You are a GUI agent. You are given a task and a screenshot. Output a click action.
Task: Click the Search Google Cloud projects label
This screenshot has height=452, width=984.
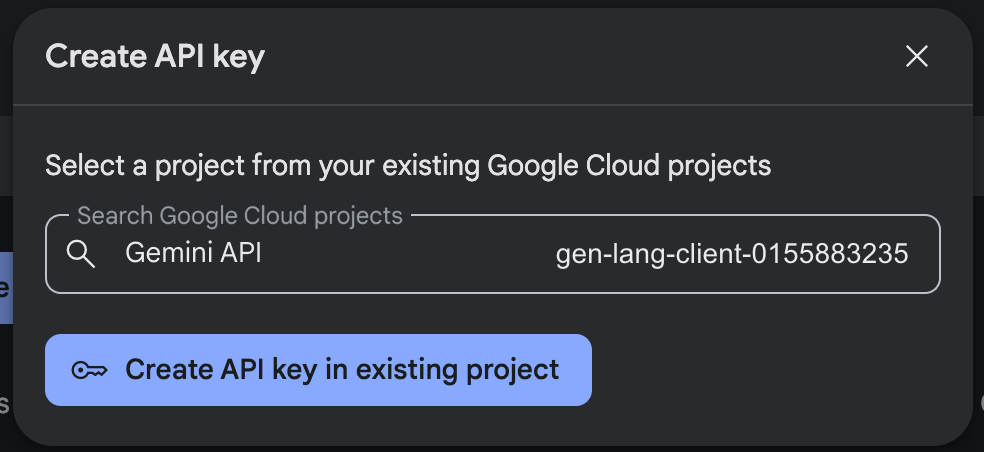[240, 216]
